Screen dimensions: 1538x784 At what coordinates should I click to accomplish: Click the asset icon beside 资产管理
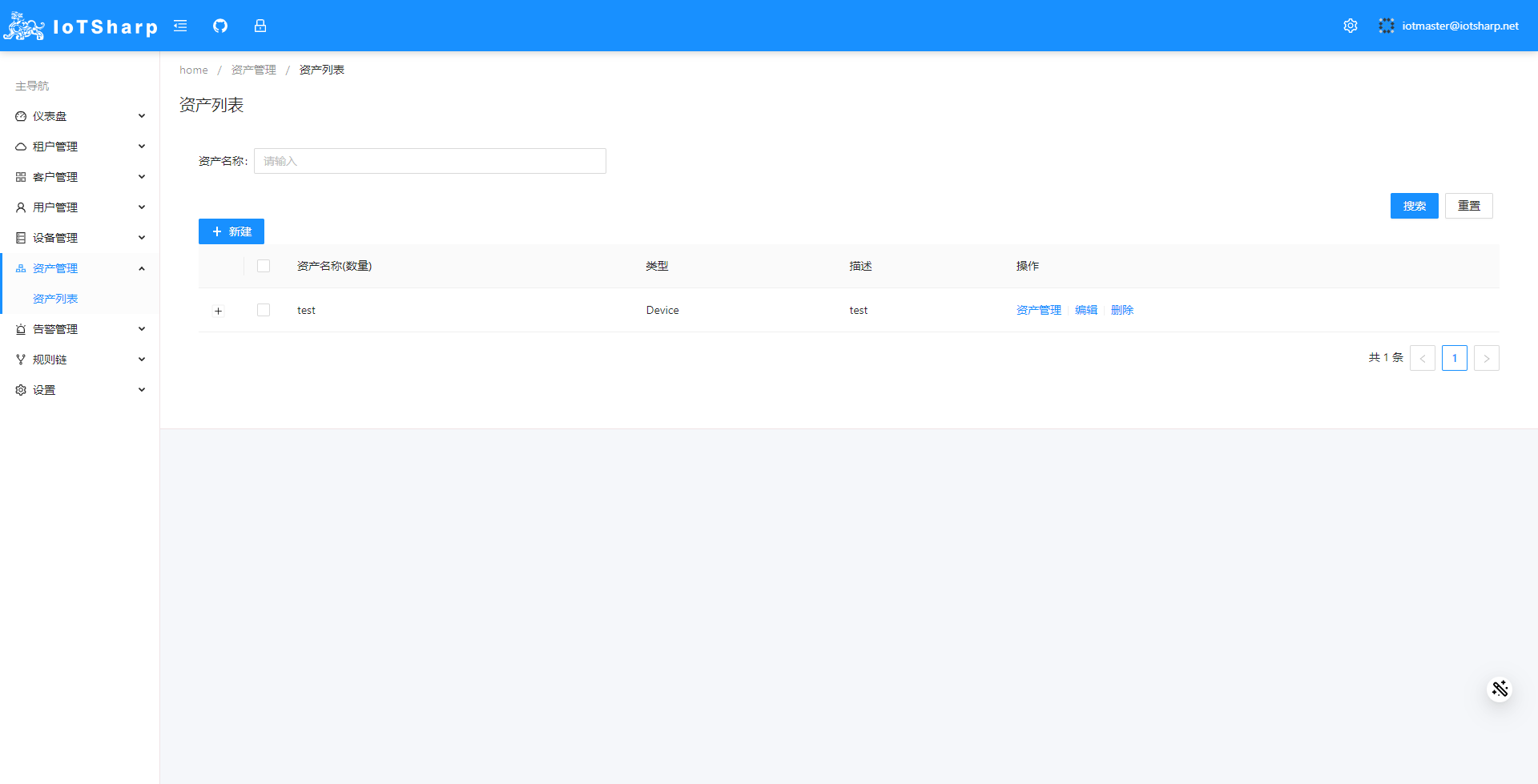[x=21, y=268]
